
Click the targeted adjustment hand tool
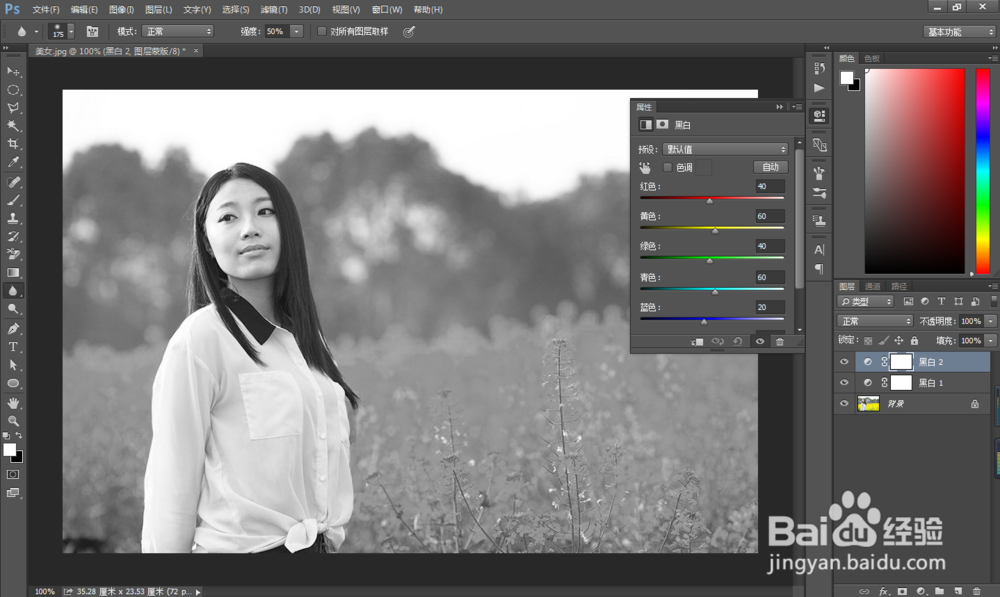click(645, 168)
